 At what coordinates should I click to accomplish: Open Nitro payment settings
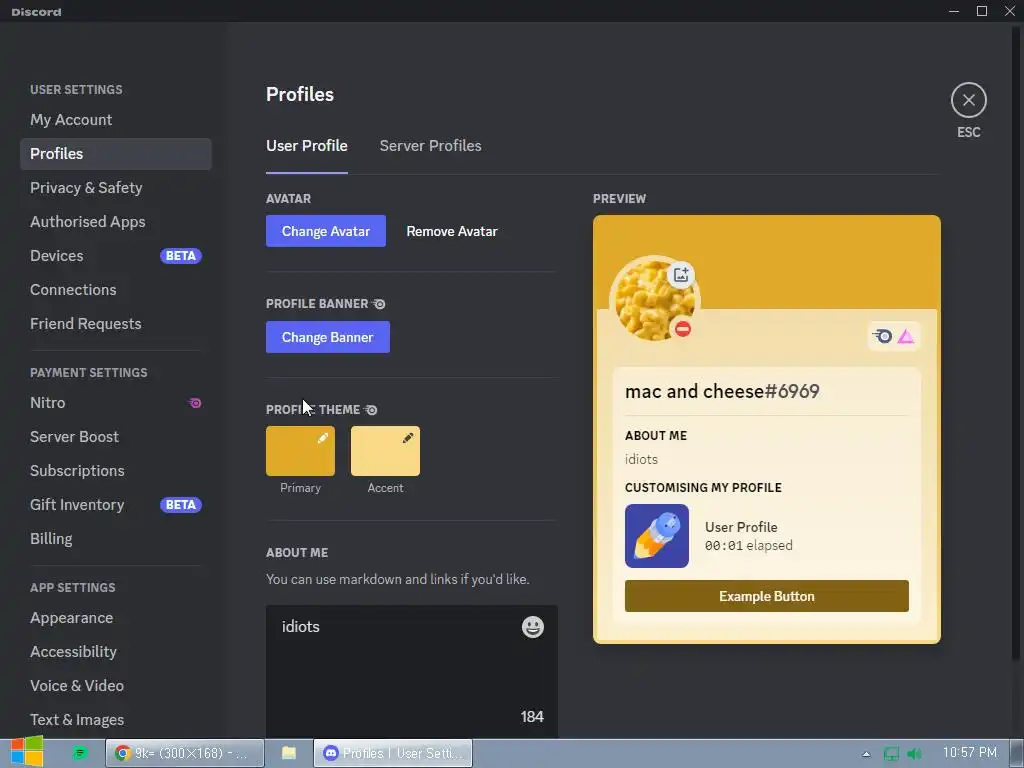point(116,402)
